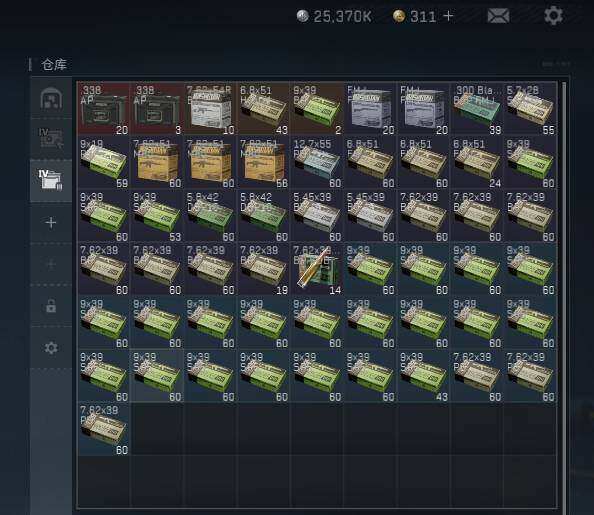Select the 5.7x28 ammo box with 55
Image resolution: width=594 pixels, height=515 pixels.
pyautogui.click(x=530, y=109)
